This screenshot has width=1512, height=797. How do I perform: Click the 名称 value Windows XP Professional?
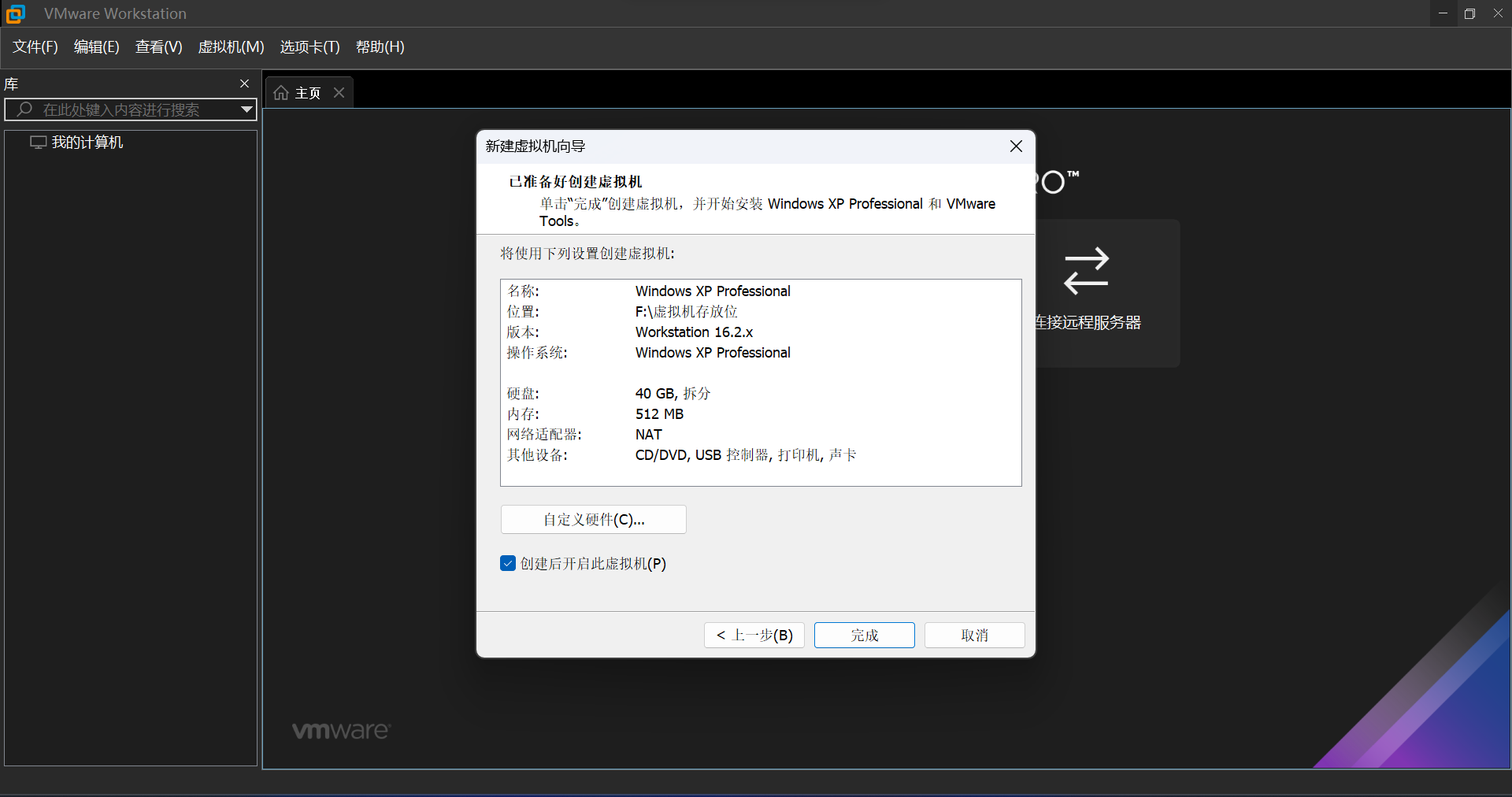pyautogui.click(x=713, y=291)
